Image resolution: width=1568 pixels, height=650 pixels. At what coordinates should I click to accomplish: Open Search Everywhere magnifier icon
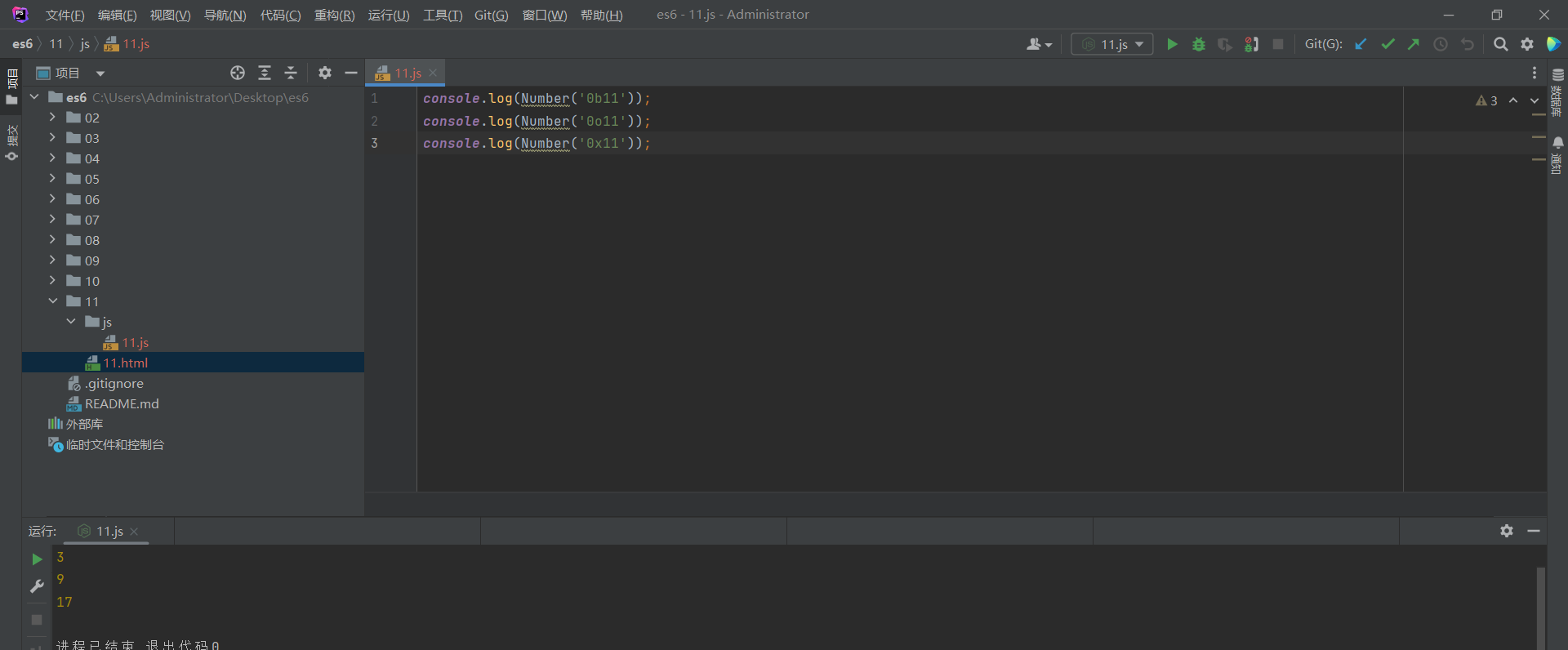tap(1501, 44)
